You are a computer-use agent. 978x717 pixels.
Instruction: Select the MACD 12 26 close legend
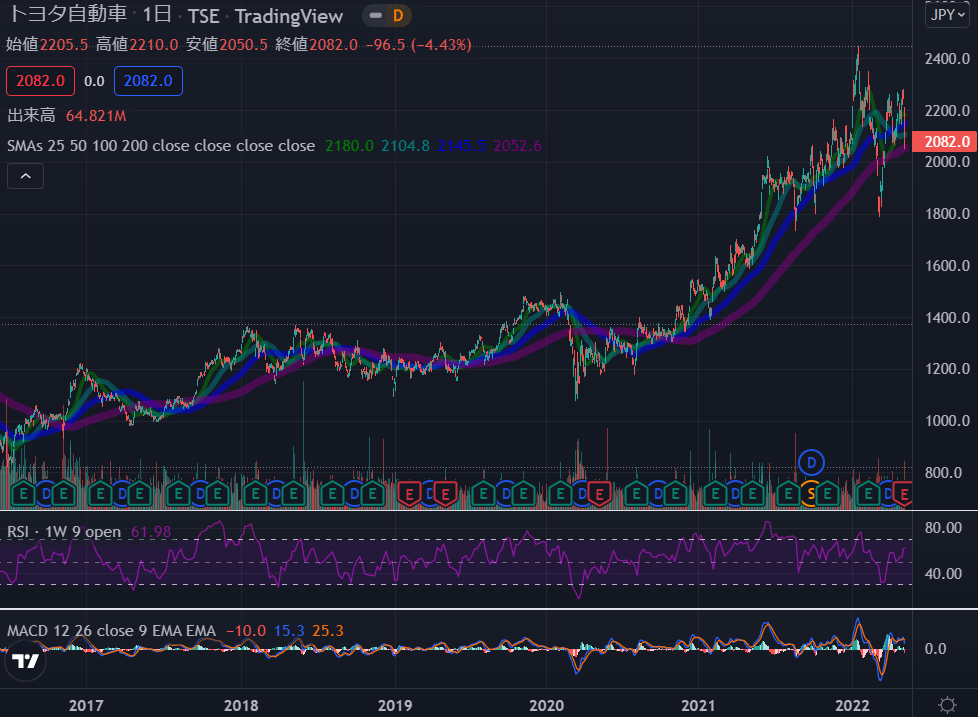tap(111, 631)
